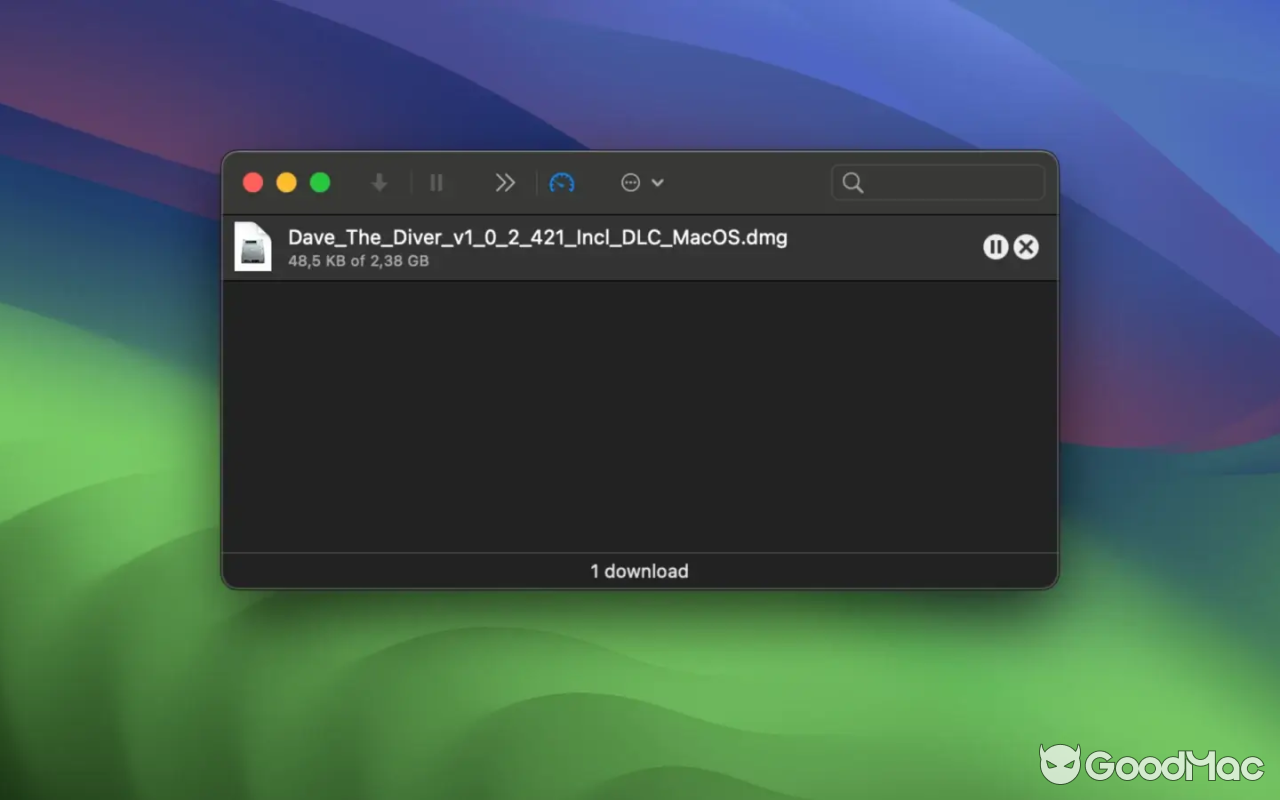
Task: Click the add new download arrow icon
Action: [x=378, y=182]
